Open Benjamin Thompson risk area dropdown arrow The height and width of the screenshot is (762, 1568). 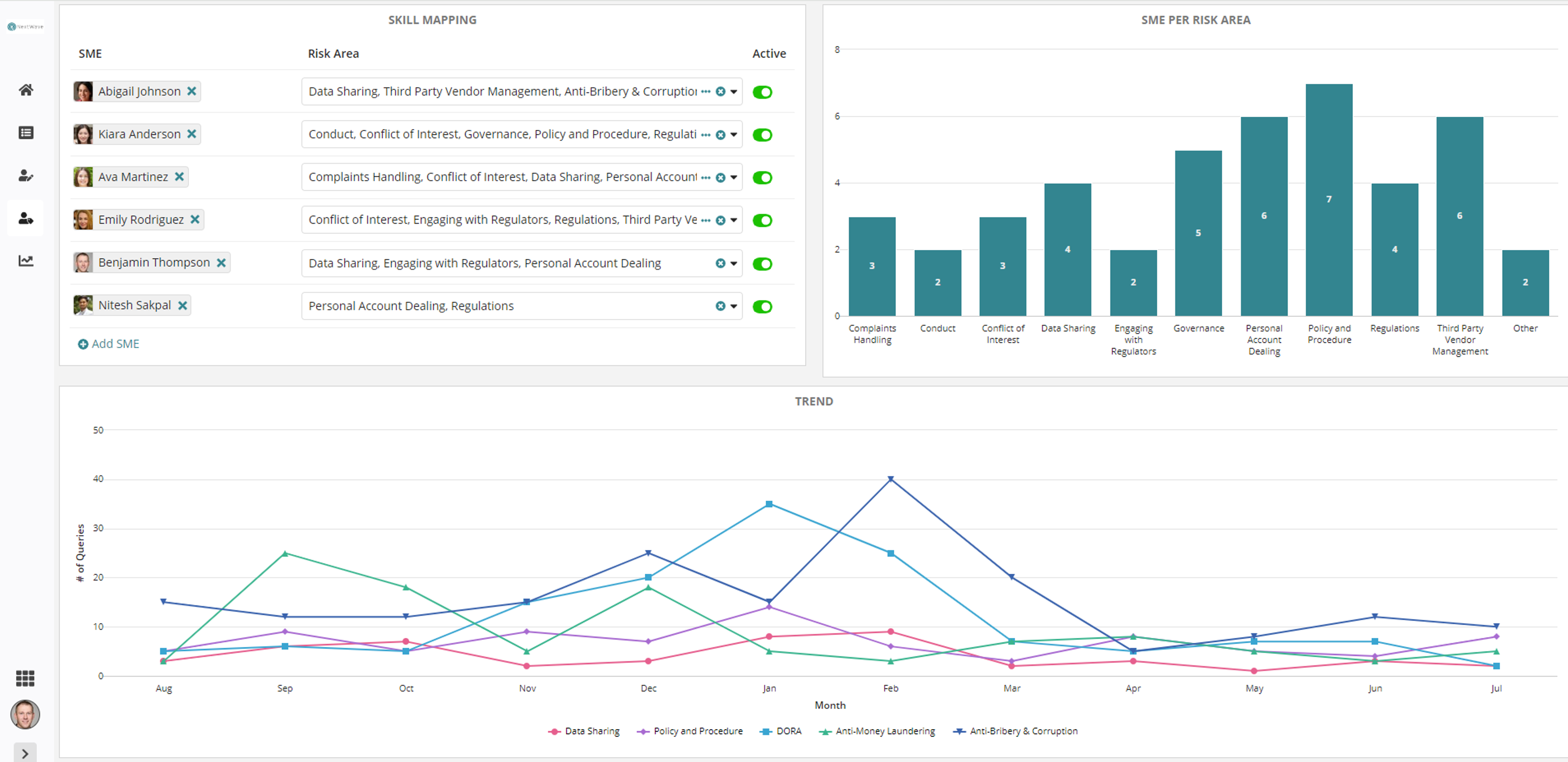pyautogui.click(x=734, y=263)
